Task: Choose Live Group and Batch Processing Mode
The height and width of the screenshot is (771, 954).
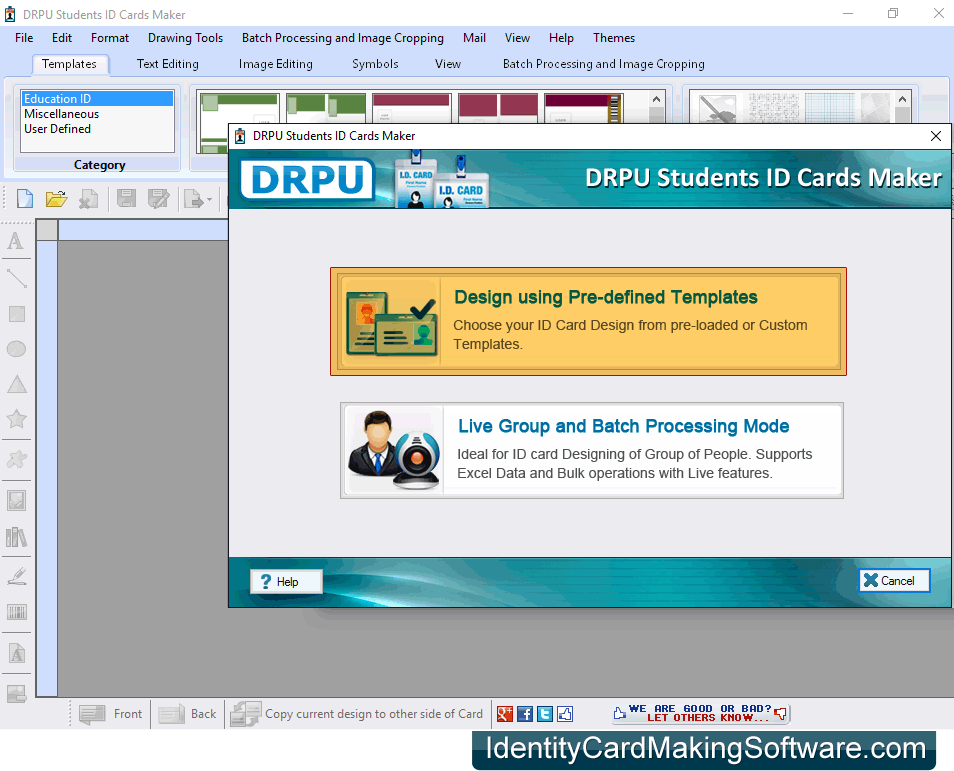Action: 591,450
